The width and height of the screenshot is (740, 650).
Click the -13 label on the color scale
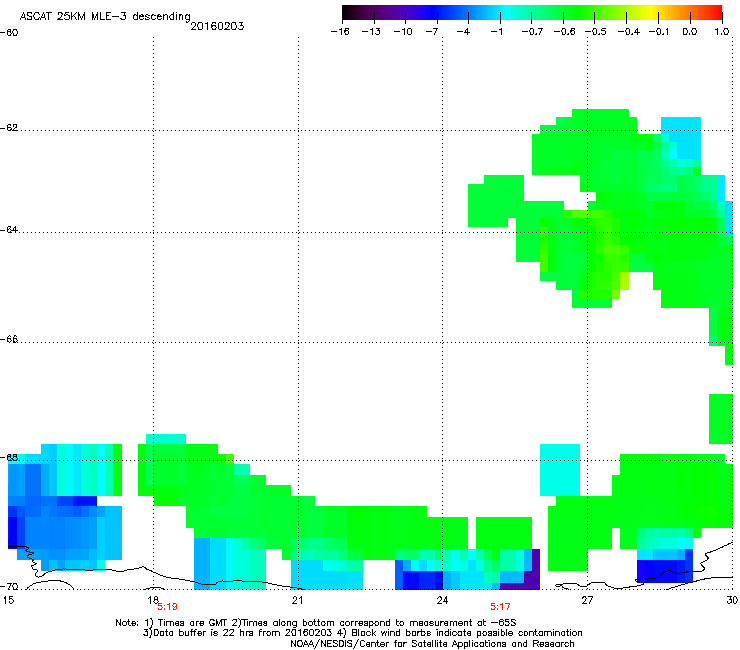click(371, 32)
